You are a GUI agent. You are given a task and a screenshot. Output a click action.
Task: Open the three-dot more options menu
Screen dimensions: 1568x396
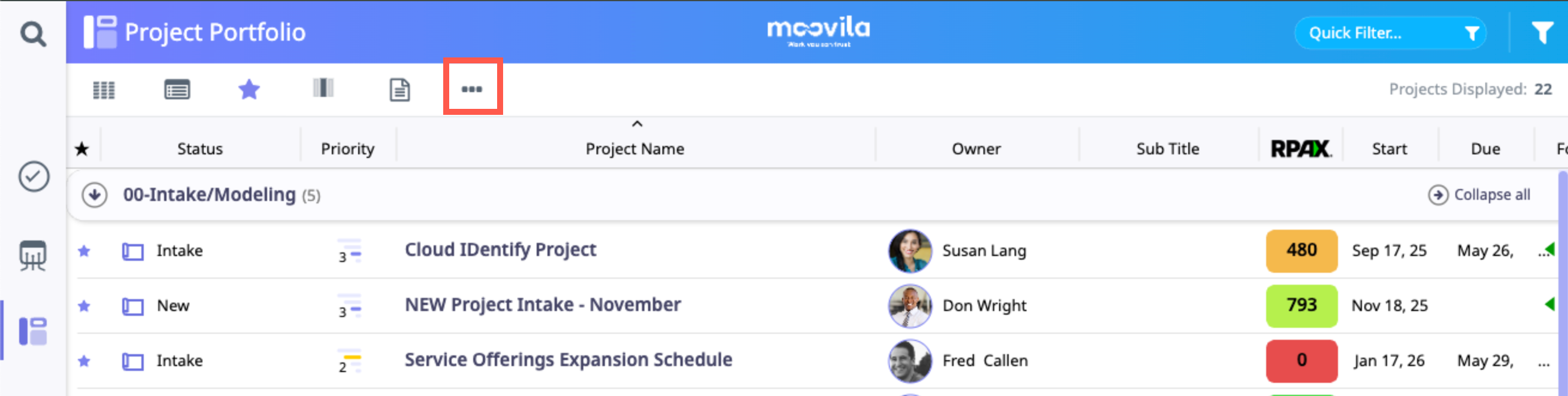click(x=472, y=89)
